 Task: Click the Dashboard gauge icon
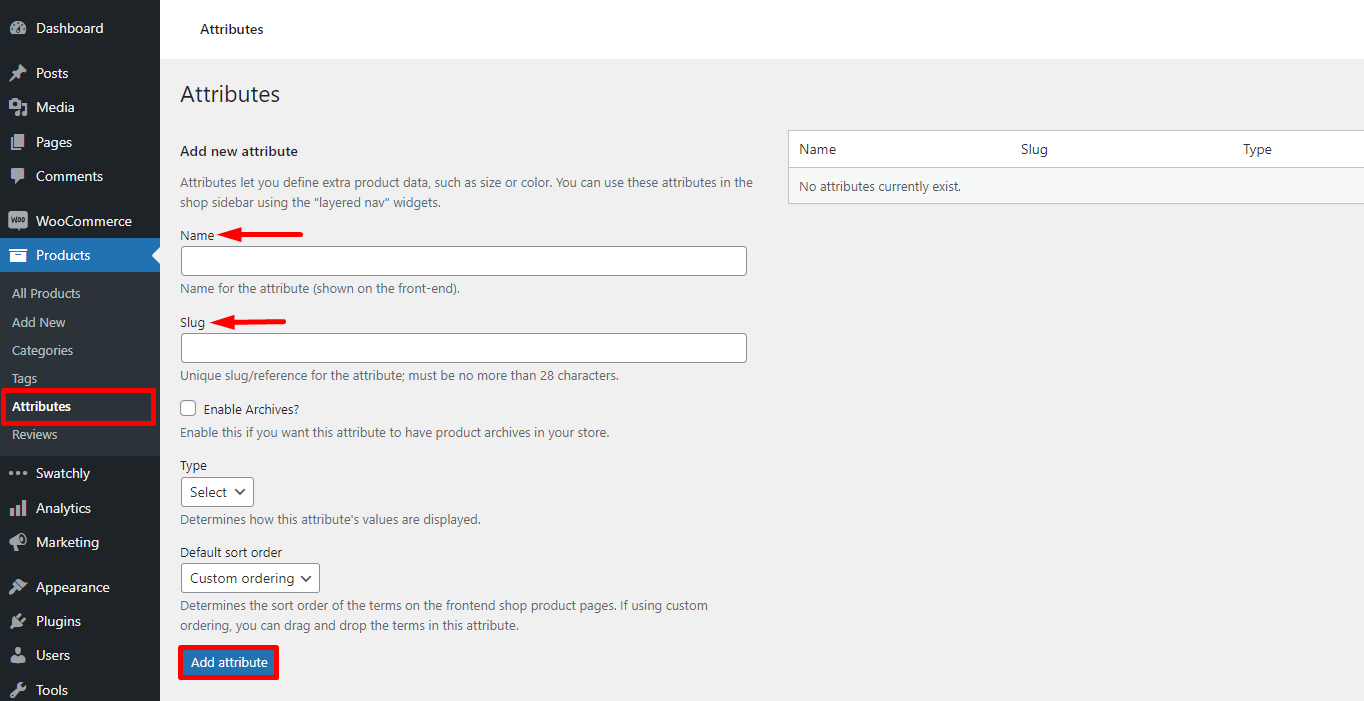click(18, 29)
